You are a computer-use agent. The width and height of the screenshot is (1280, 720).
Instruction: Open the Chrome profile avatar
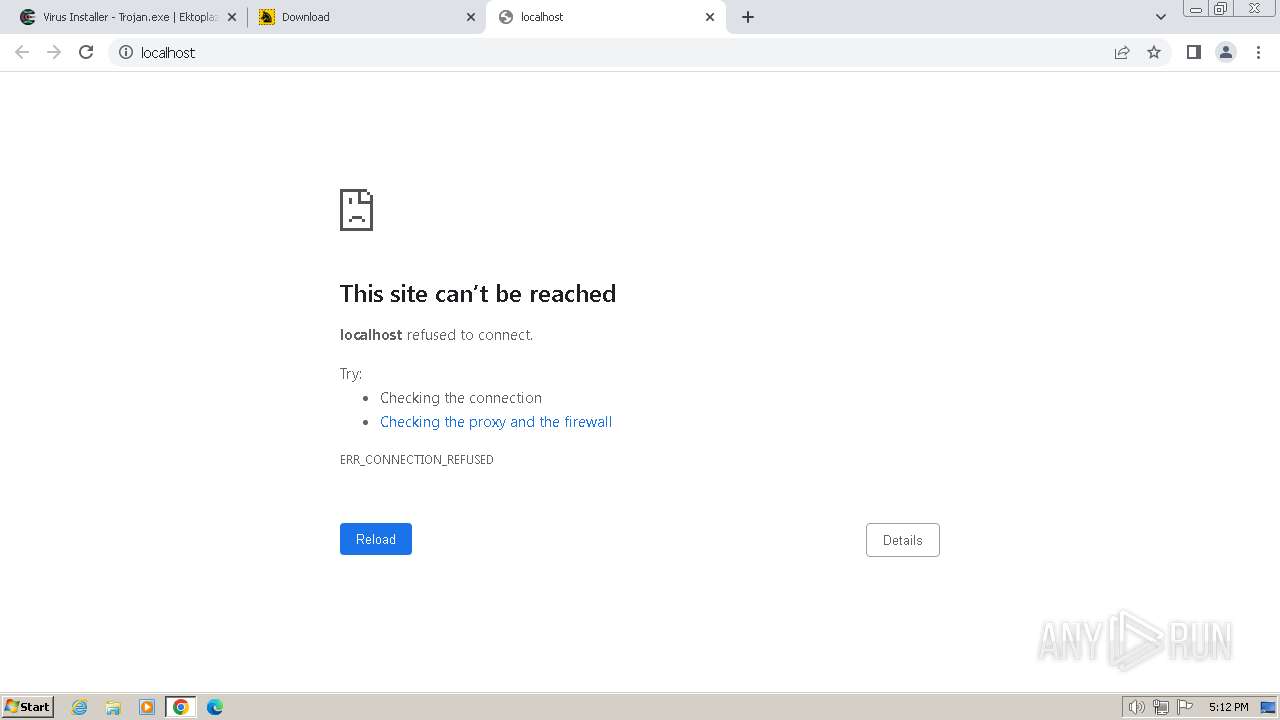pos(1226,52)
